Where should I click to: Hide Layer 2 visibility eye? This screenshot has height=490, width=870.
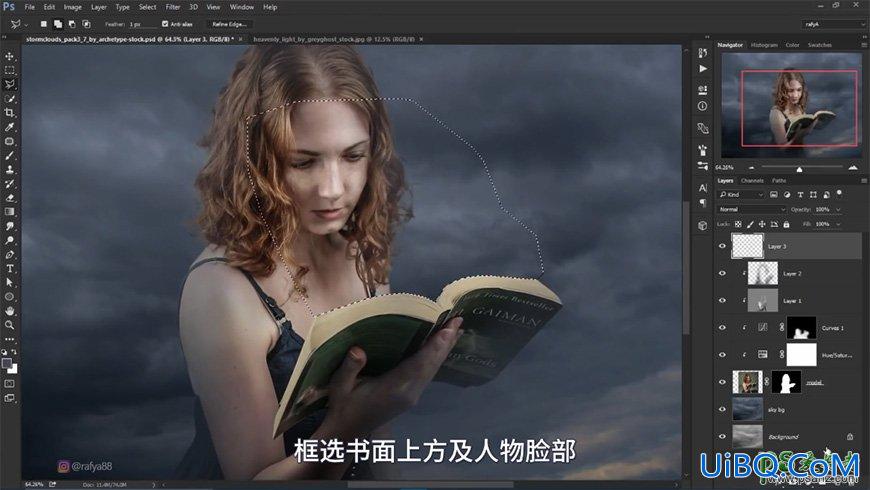tap(722, 273)
